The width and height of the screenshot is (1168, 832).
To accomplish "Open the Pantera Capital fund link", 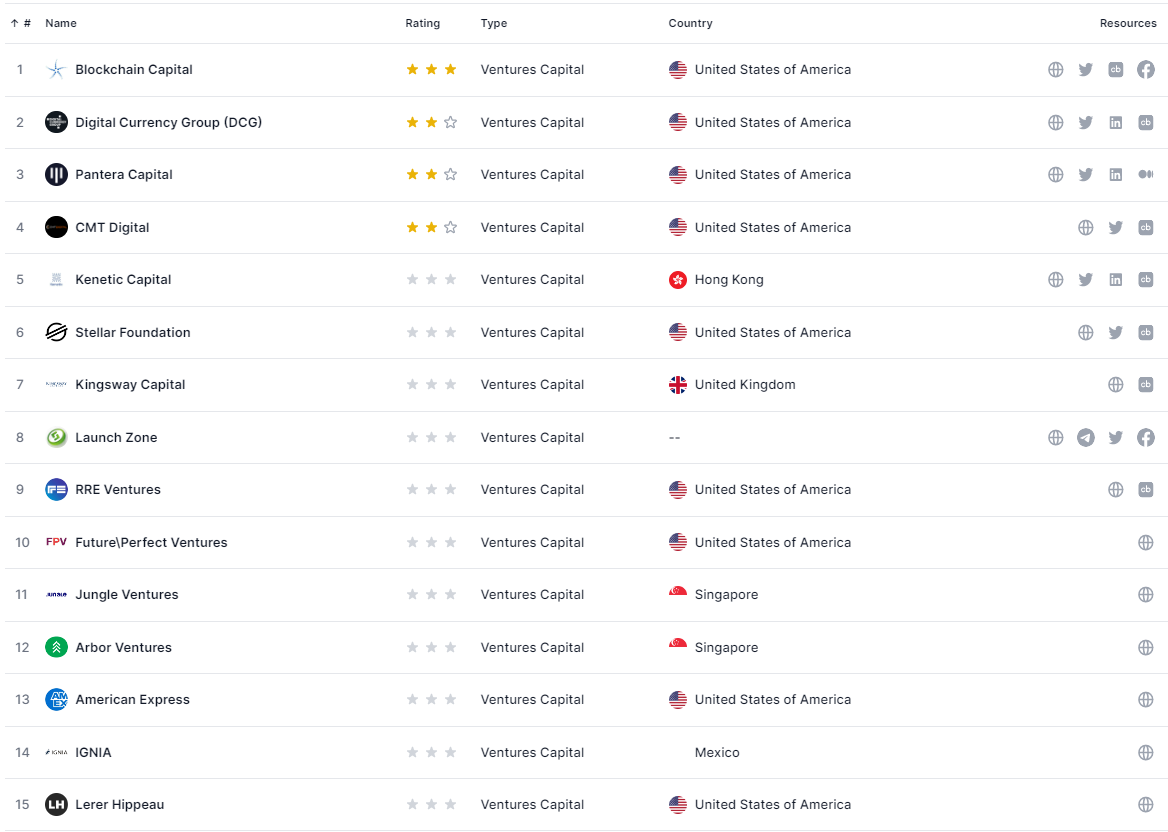I will point(124,175).
